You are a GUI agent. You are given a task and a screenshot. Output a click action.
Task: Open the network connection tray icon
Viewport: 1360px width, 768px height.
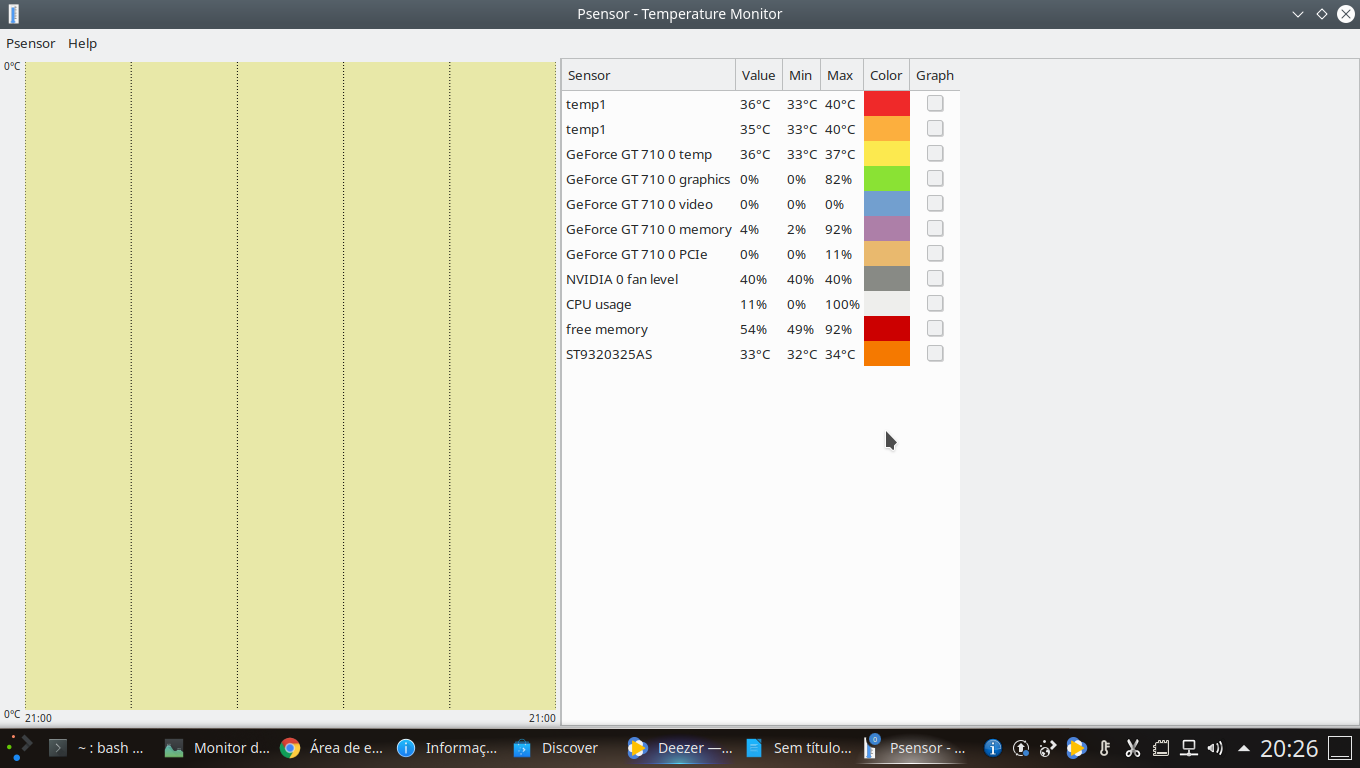(x=1188, y=747)
